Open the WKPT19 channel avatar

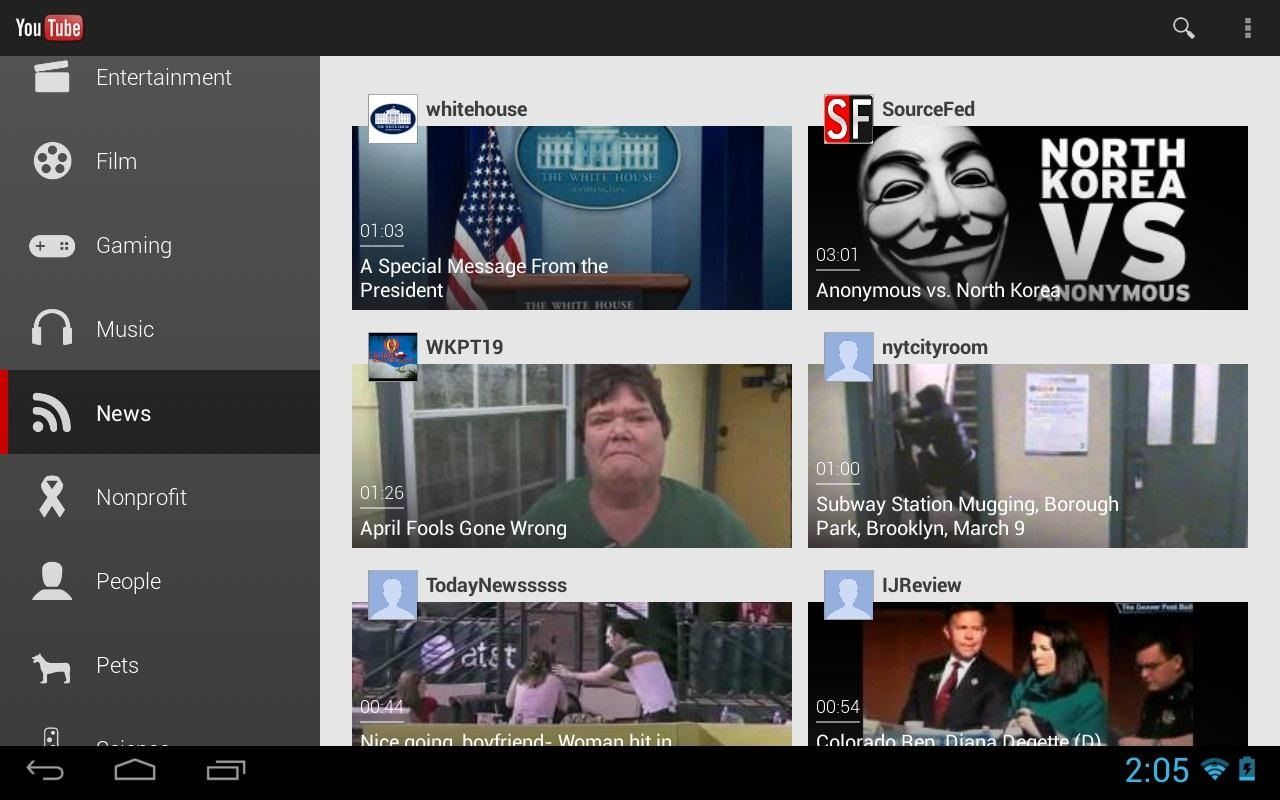coord(393,357)
